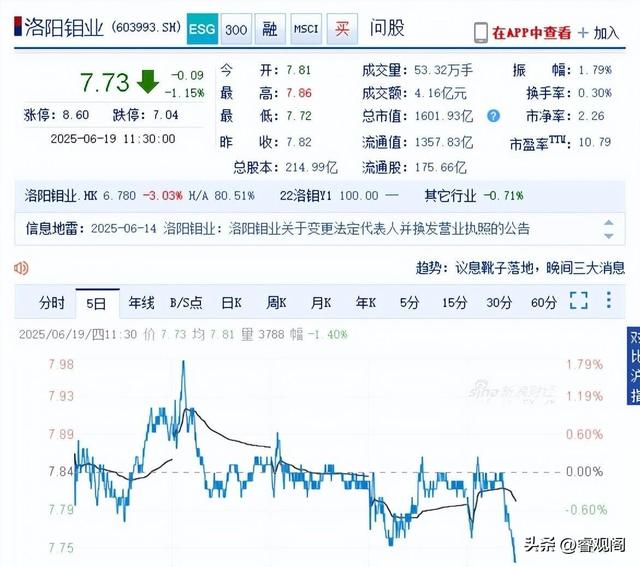640x567 pixels.
Task: Open the 其它行业 sector link
Action: [x=450, y=196]
